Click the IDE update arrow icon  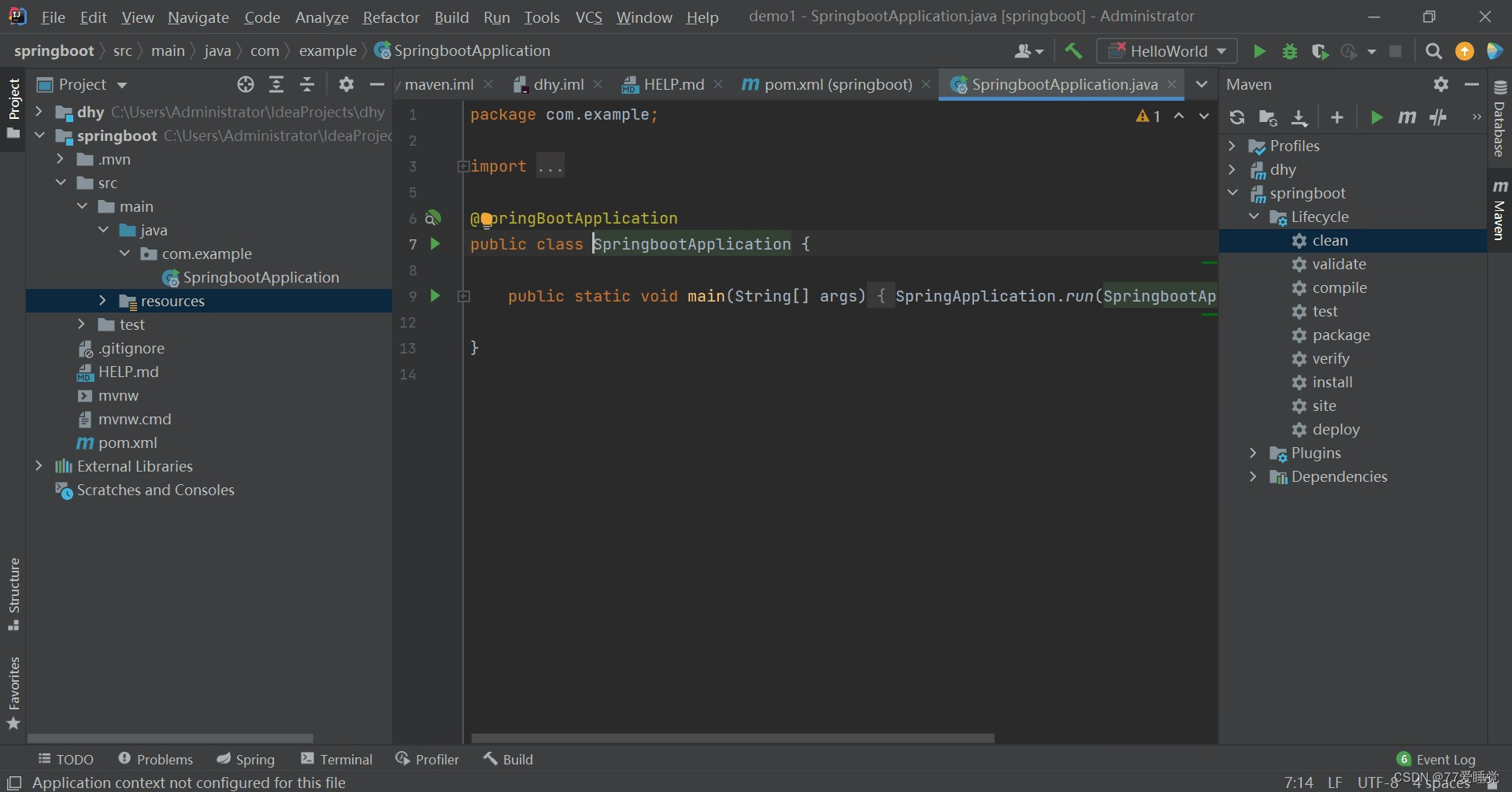[1464, 51]
